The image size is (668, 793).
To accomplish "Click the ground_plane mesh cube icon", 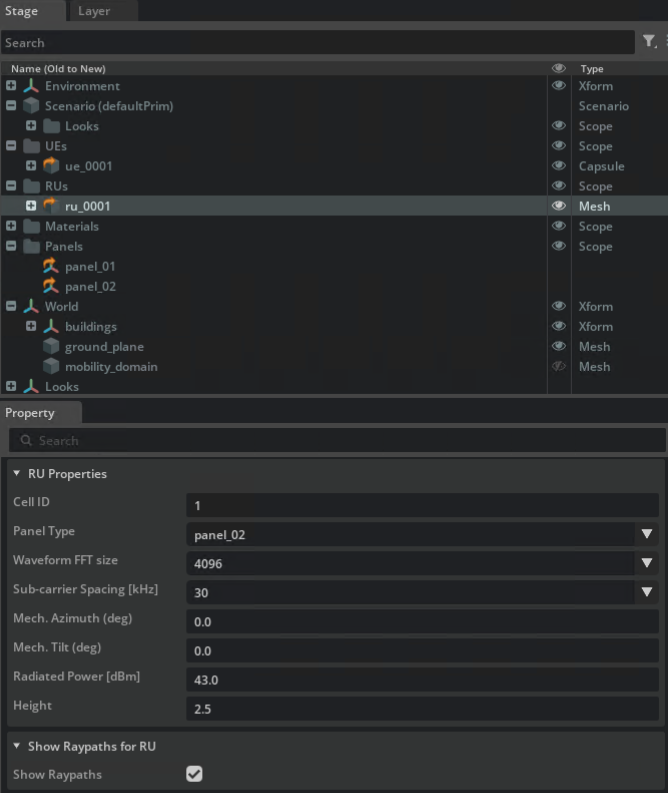I will 51,346.
